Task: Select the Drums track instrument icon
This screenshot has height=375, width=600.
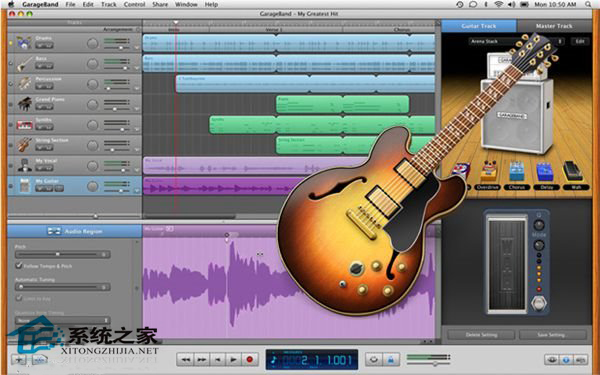Action: click(24, 43)
